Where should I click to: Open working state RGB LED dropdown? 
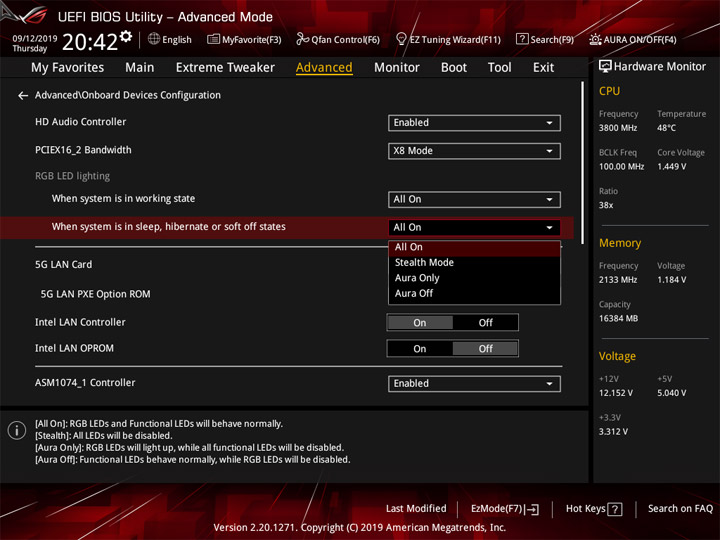click(x=474, y=200)
